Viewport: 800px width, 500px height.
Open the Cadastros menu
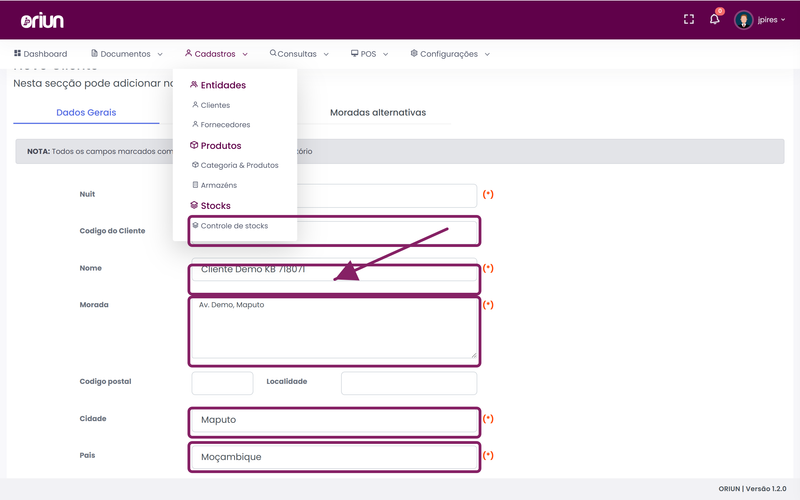216,54
